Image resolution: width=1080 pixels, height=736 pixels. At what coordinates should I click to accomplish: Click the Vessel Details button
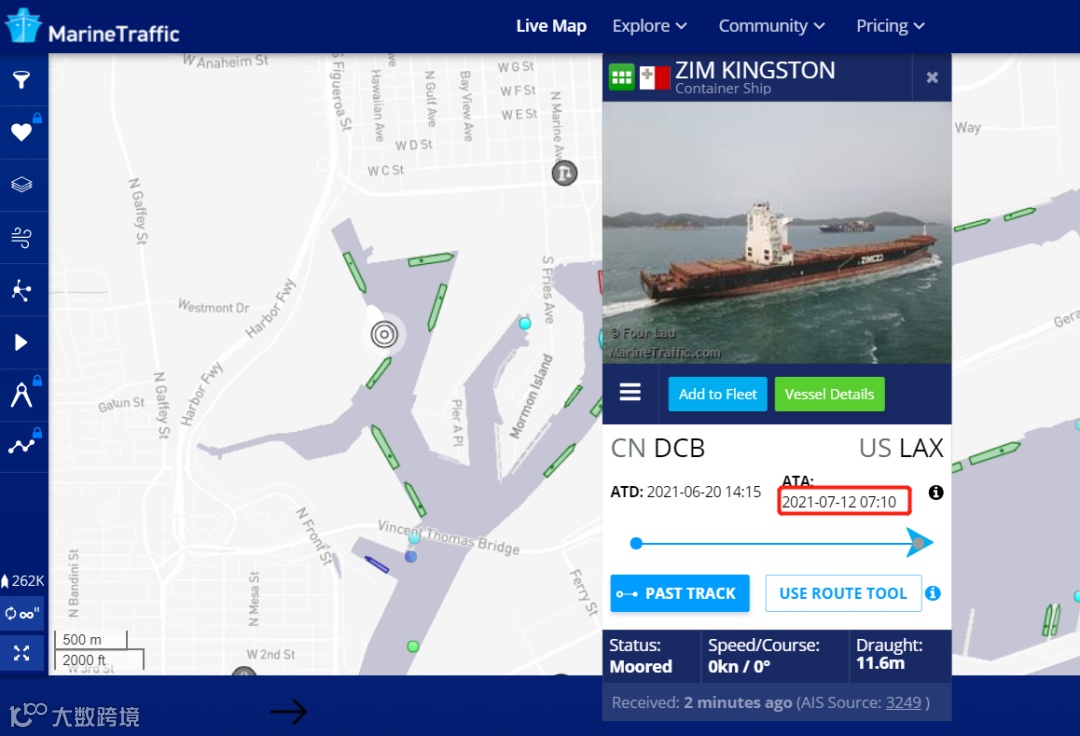[x=829, y=395]
